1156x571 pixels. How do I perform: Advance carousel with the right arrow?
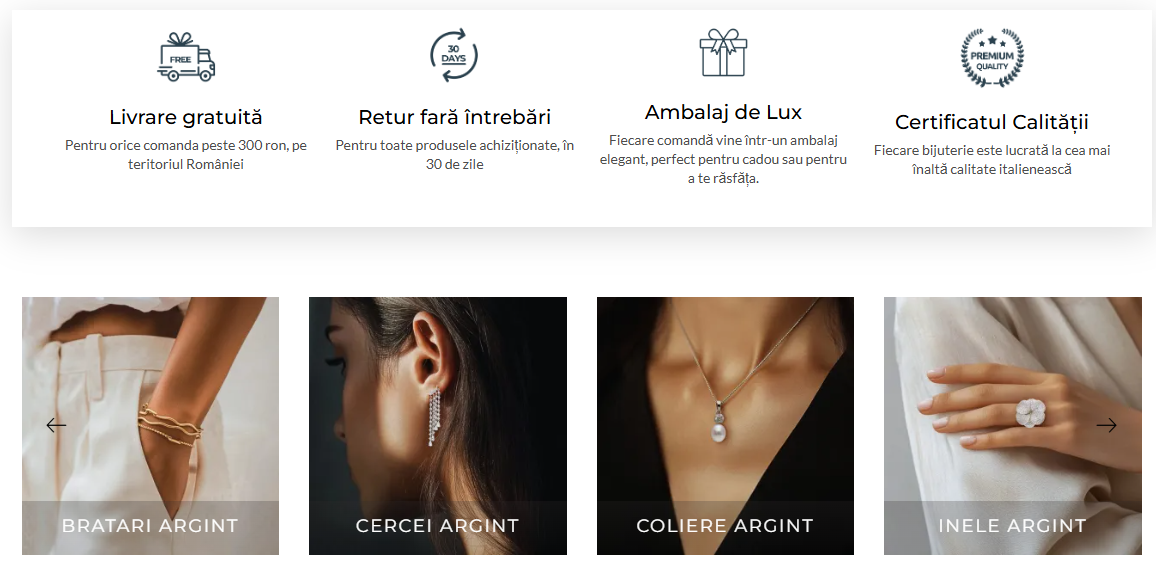pyautogui.click(x=1106, y=425)
